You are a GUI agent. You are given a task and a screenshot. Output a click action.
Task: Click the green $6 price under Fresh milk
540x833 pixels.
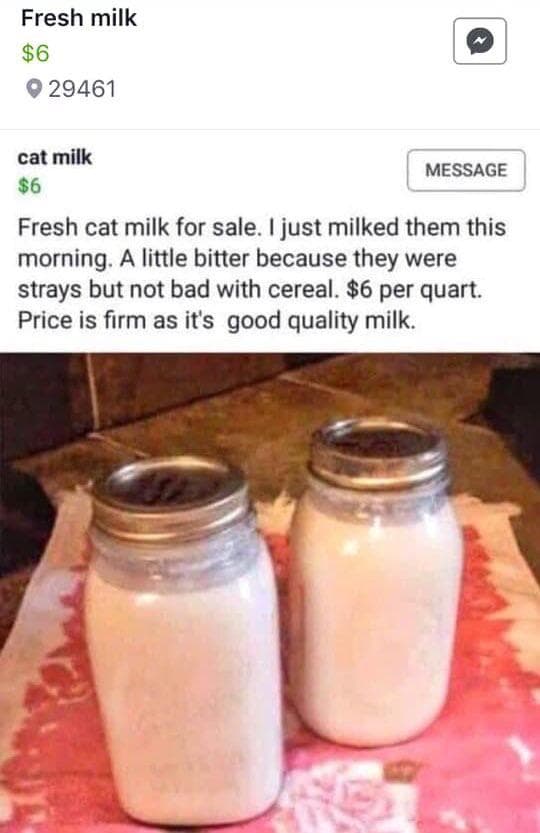click(x=35, y=53)
